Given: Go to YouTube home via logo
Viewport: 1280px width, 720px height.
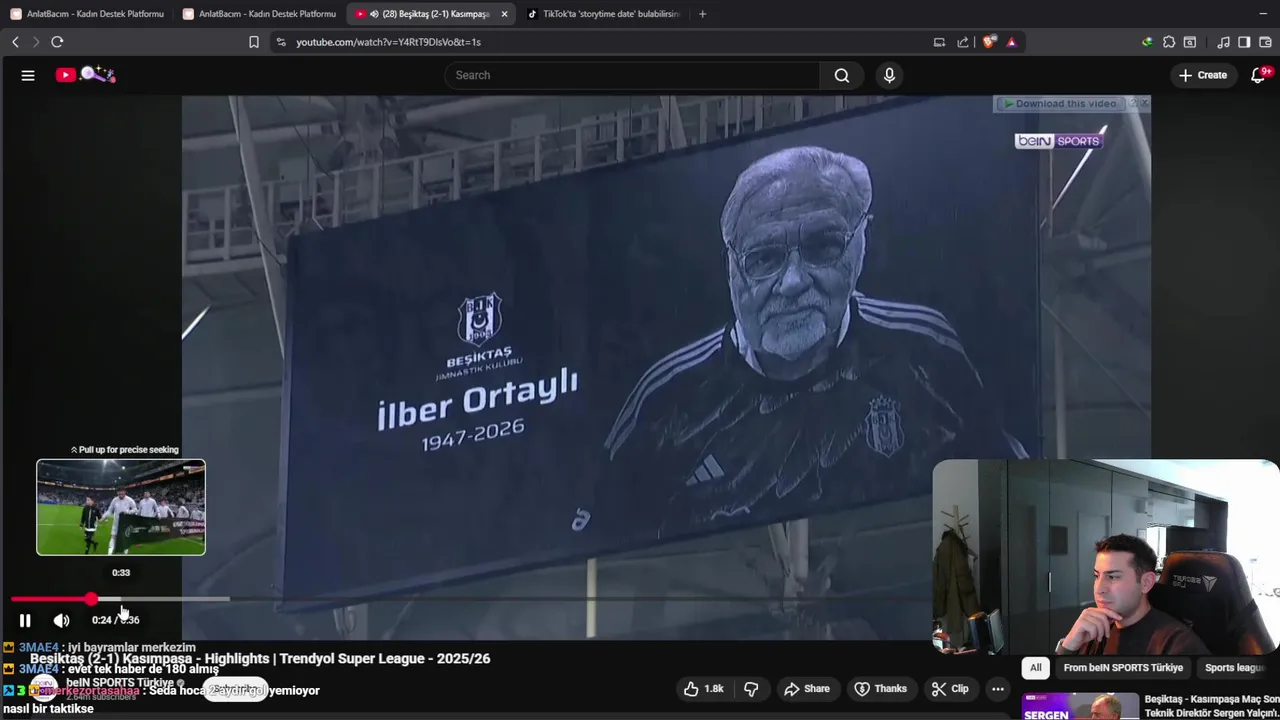Looking at the screenshot, I should coord(85,75).
